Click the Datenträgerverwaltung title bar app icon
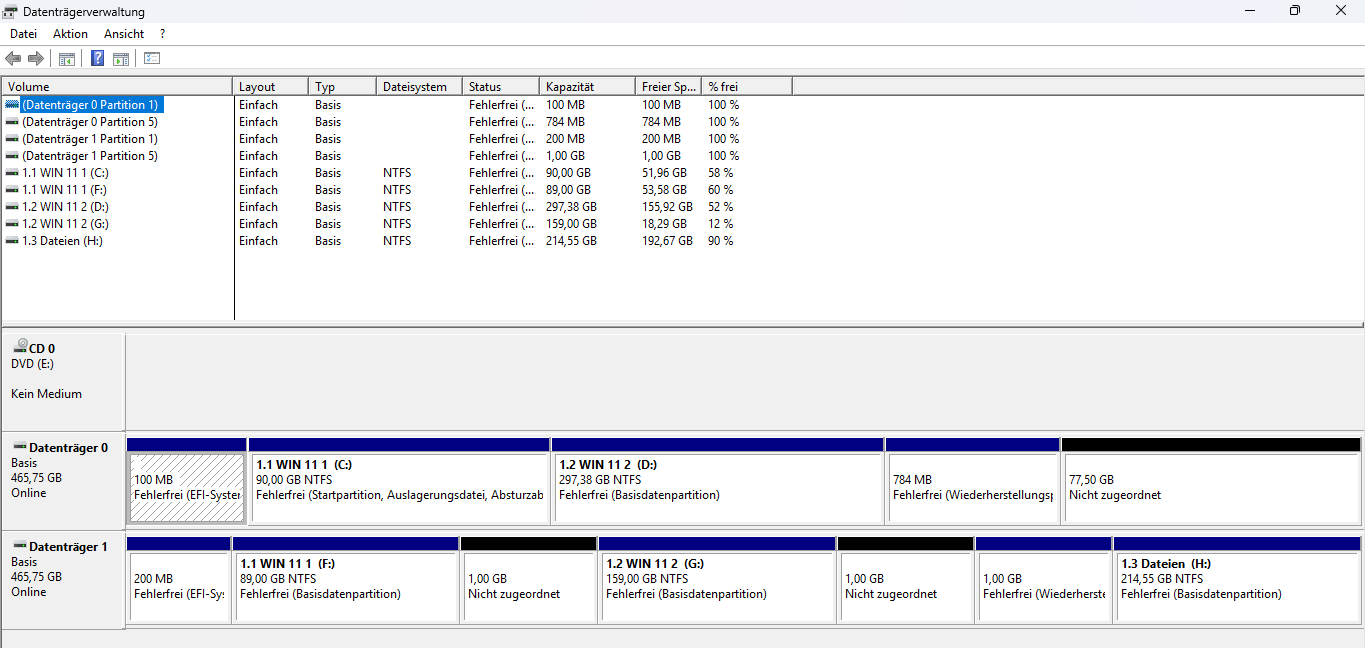Screen dimensions: 1365x648 (x=11, y=11)
